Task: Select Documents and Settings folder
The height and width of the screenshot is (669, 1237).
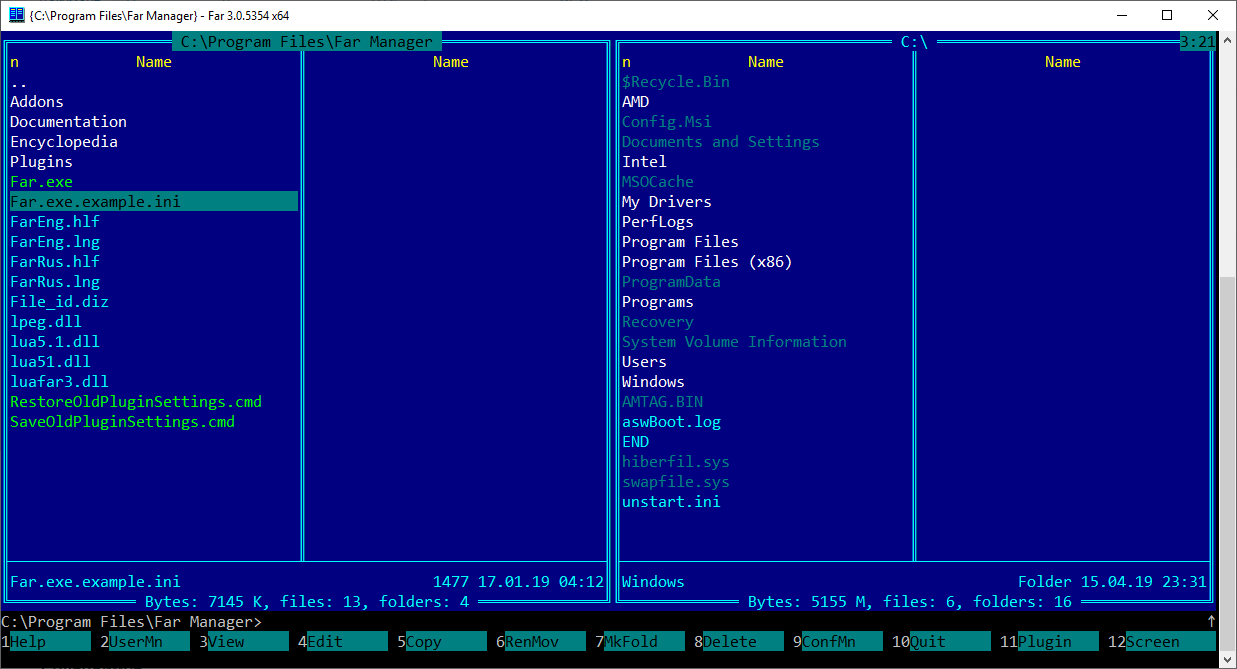Action: pos(721,142)
